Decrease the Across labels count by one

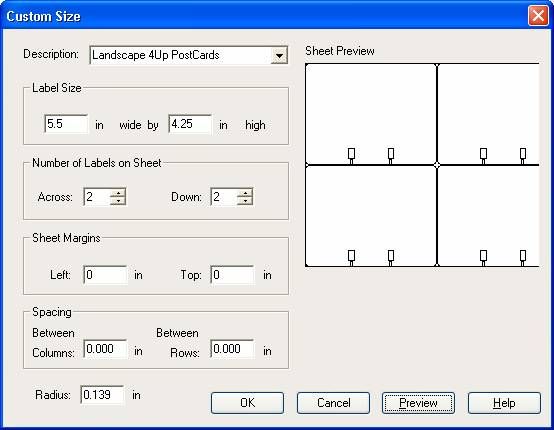click(x=118, y=201)
